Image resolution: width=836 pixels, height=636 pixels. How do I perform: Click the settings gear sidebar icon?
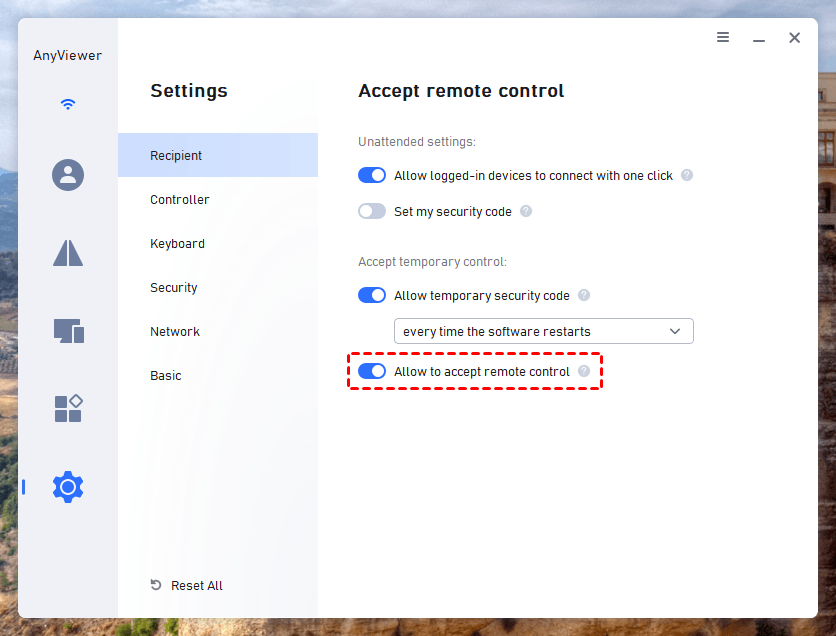point(68,487)
